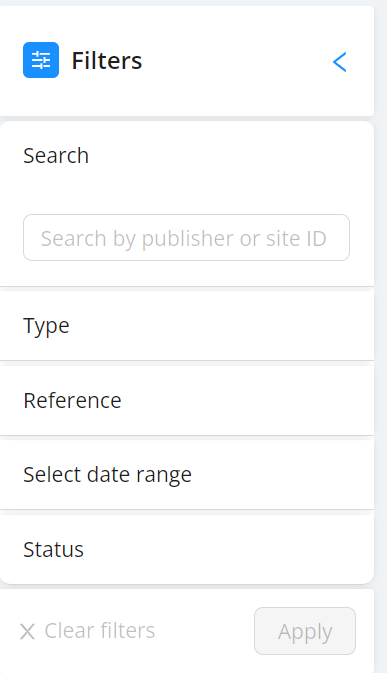Click the Filters heading title
The height and width of the screenshot is (673, 387).
tap(106, 61)
